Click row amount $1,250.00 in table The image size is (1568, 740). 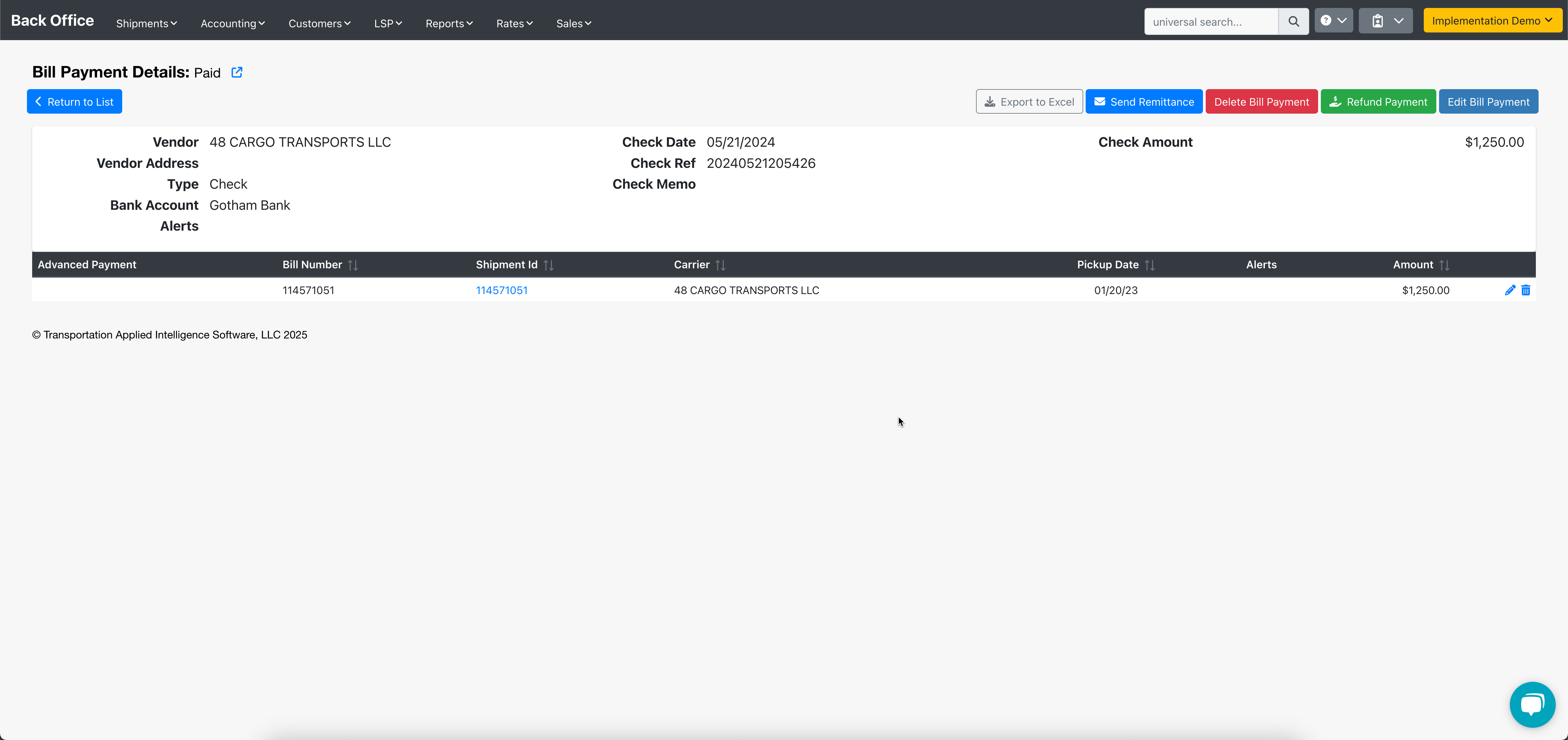(1426, 290)
